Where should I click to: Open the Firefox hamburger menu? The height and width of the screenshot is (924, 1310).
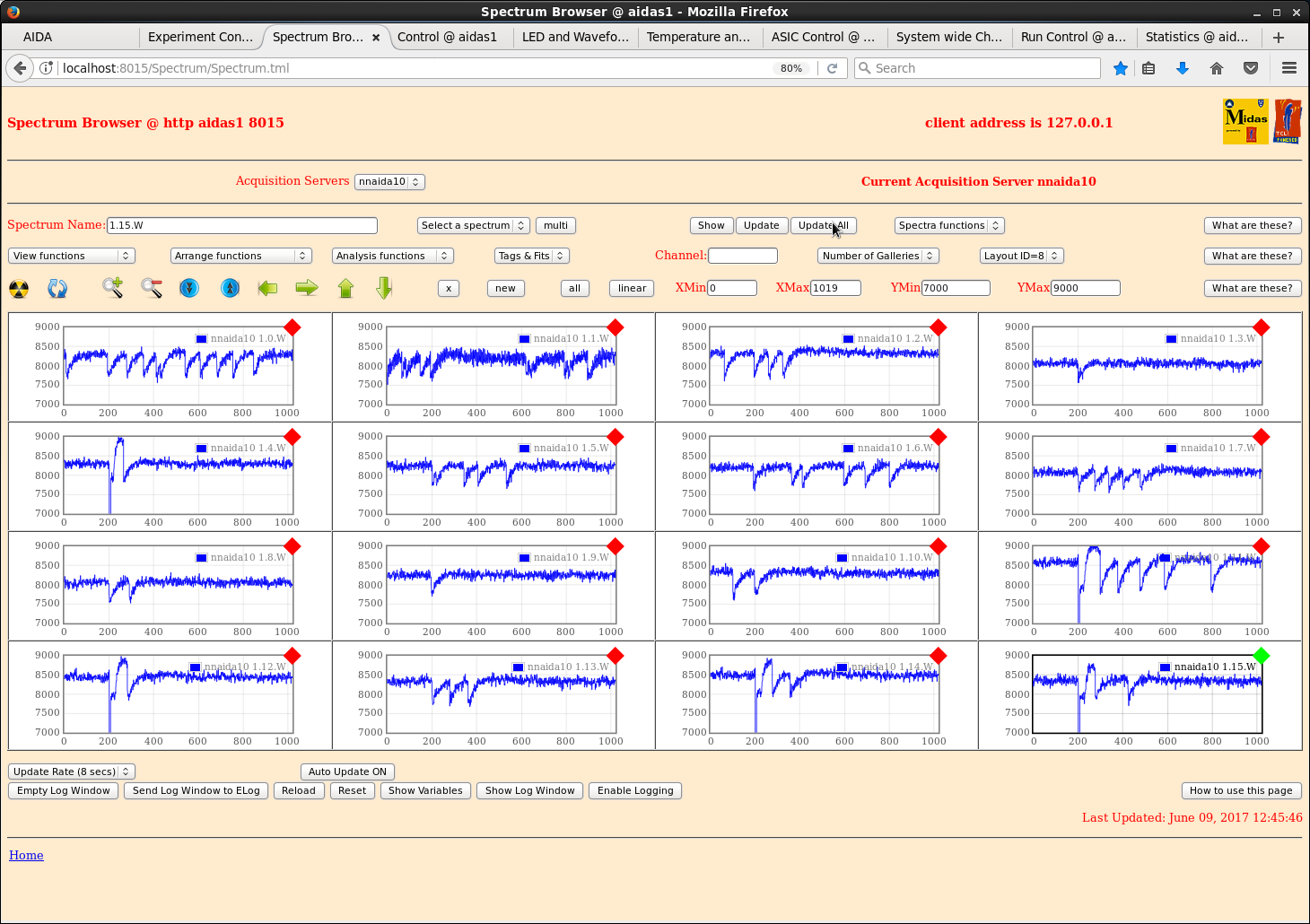[x=1289, y=68]
